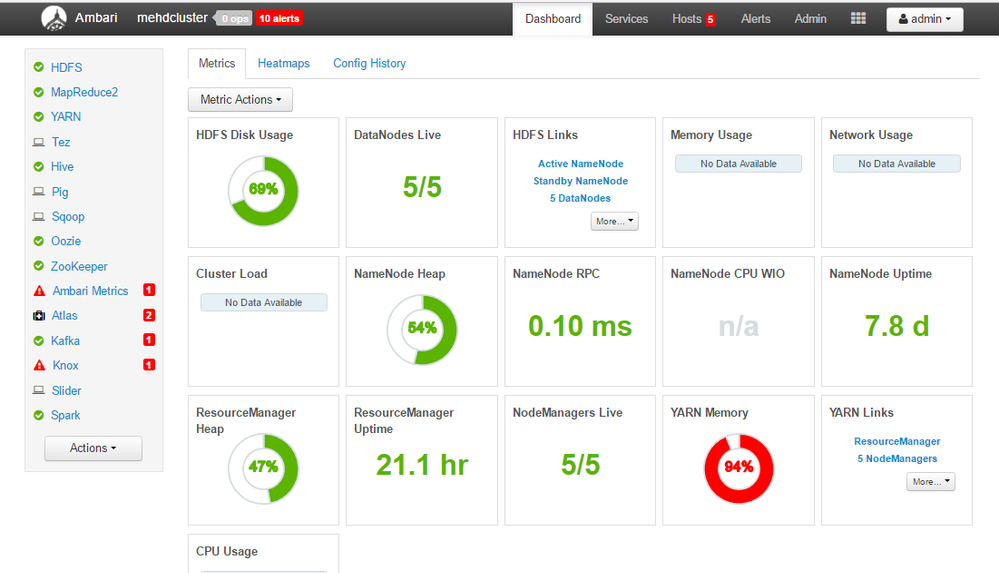
Task: Click the green status icon beside Hive
Action: click(x=39, y=166)
